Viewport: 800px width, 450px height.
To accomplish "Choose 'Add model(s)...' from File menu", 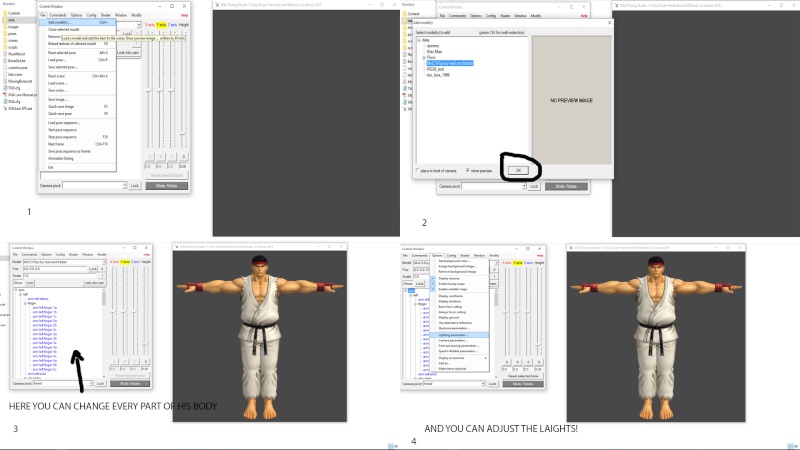I will [78, 22].
